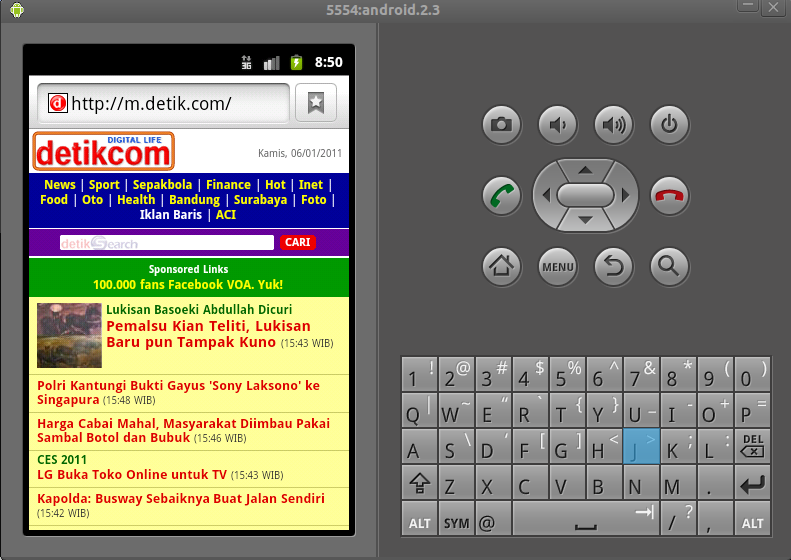
Task: Open Kapolda: Busway Sebaiknya Buat Jalan Sendiri article
Action: [x=181, y=498]
